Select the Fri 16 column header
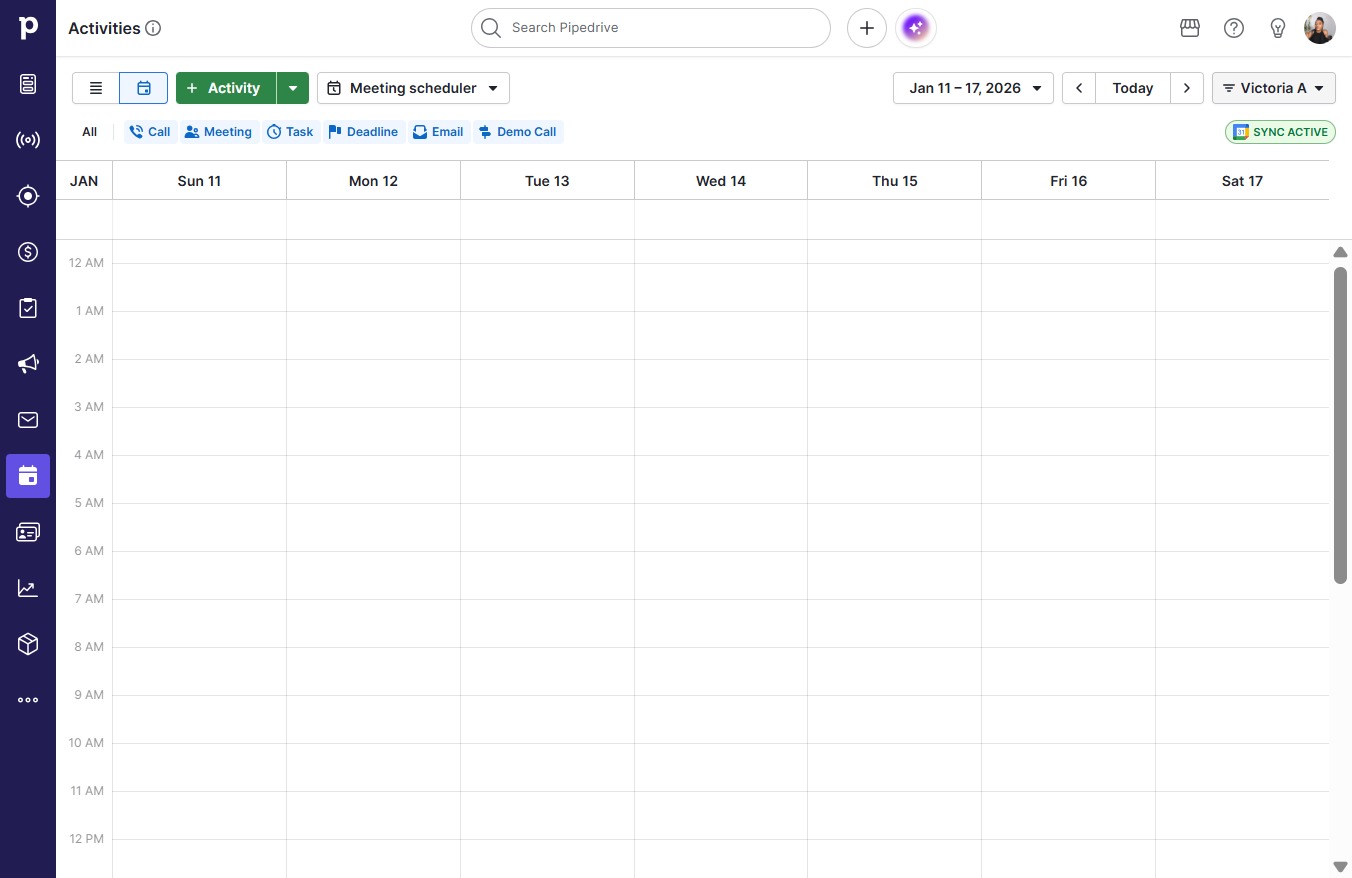1352x878 pixels. pos(1068,181)
